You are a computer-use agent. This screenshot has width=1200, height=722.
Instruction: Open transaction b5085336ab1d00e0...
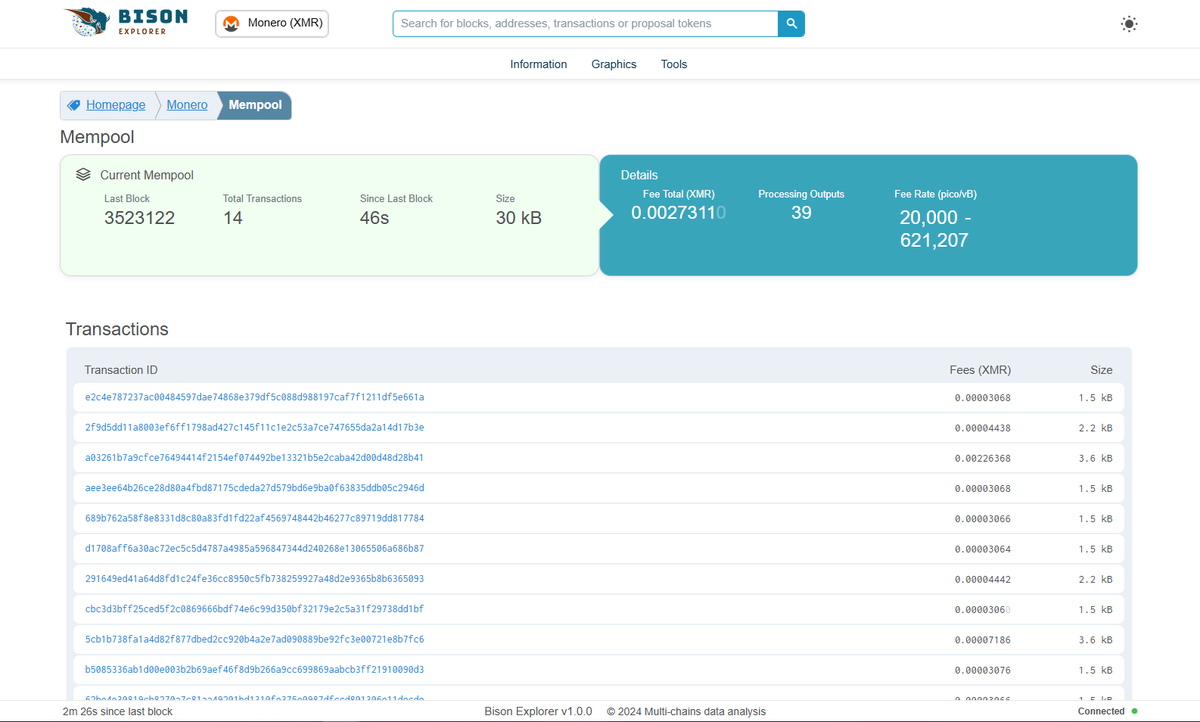(255, 669)
